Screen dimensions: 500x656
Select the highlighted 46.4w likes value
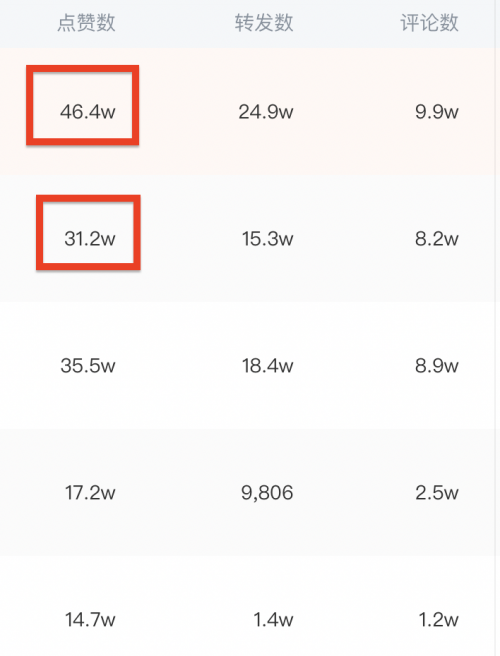click(x=87, y=112)
